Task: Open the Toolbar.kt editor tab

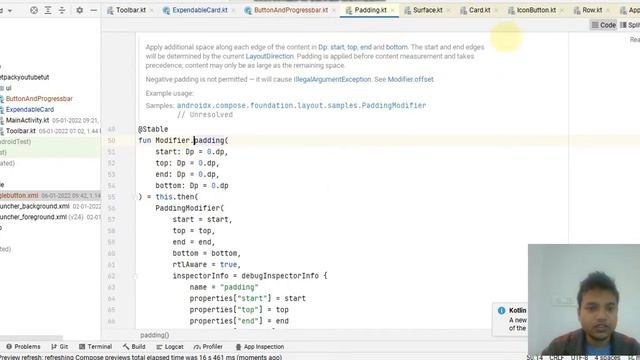Action: point(131,10)
